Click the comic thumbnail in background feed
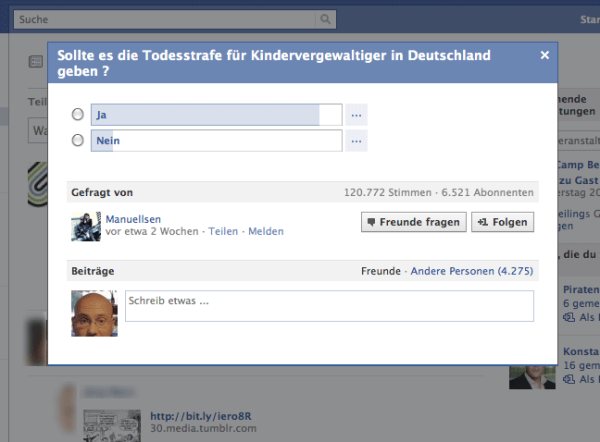Image resolution: width=600 pixels, height=442 pixels. (x=112, y=426)
